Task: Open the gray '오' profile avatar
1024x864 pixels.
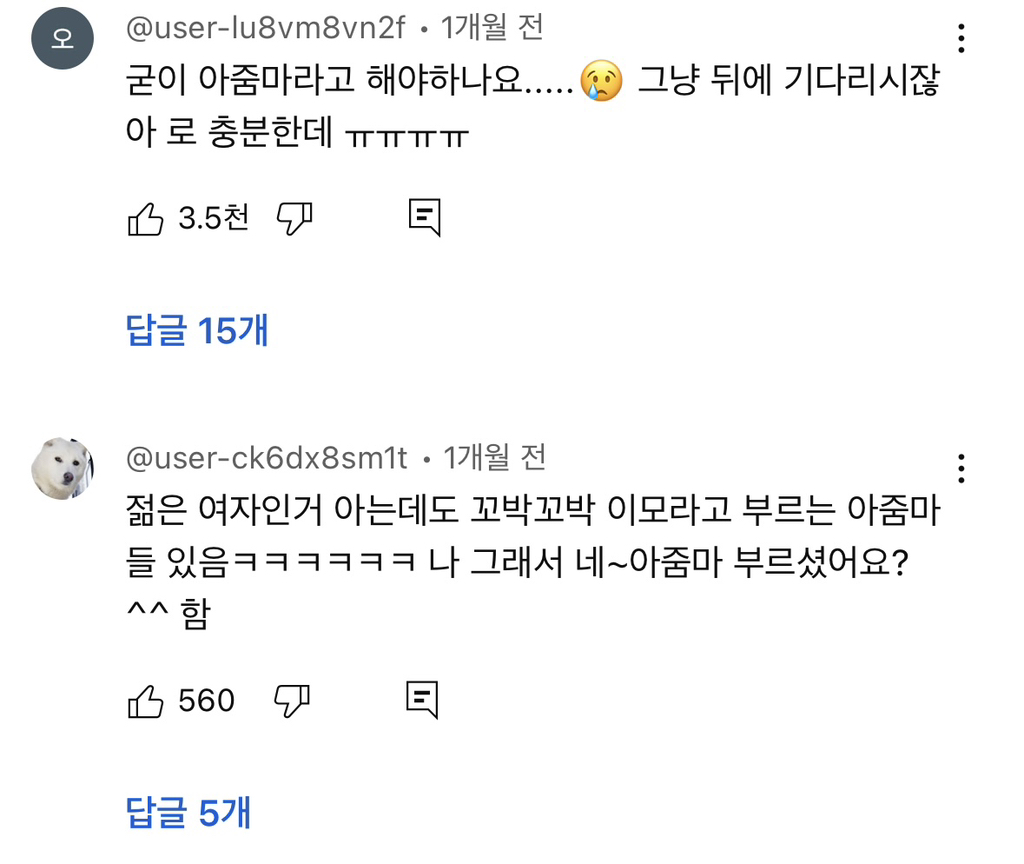Action: (62, 39)
